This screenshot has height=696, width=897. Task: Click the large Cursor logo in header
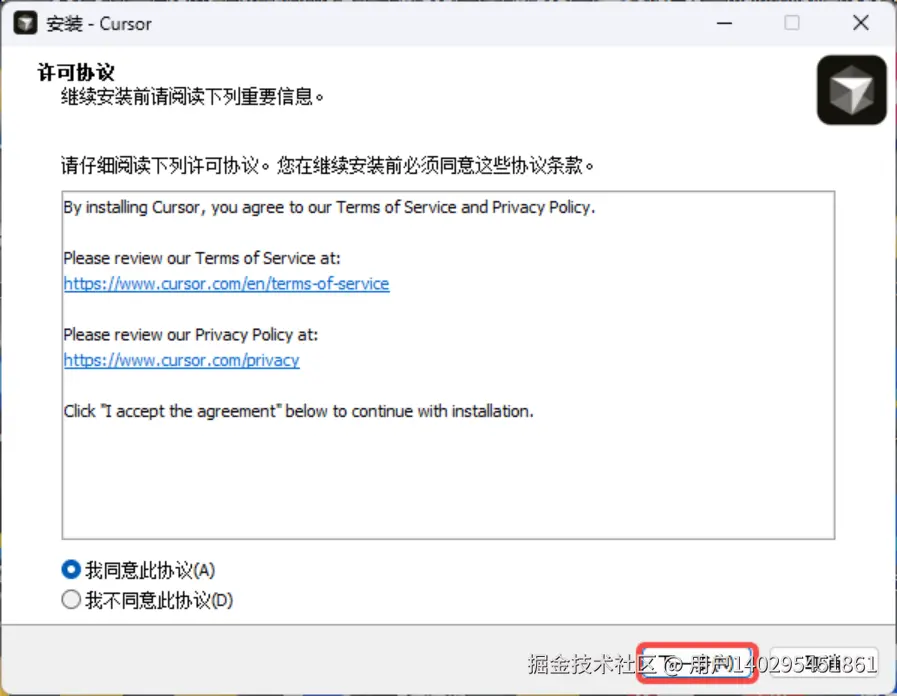(851, 90)
